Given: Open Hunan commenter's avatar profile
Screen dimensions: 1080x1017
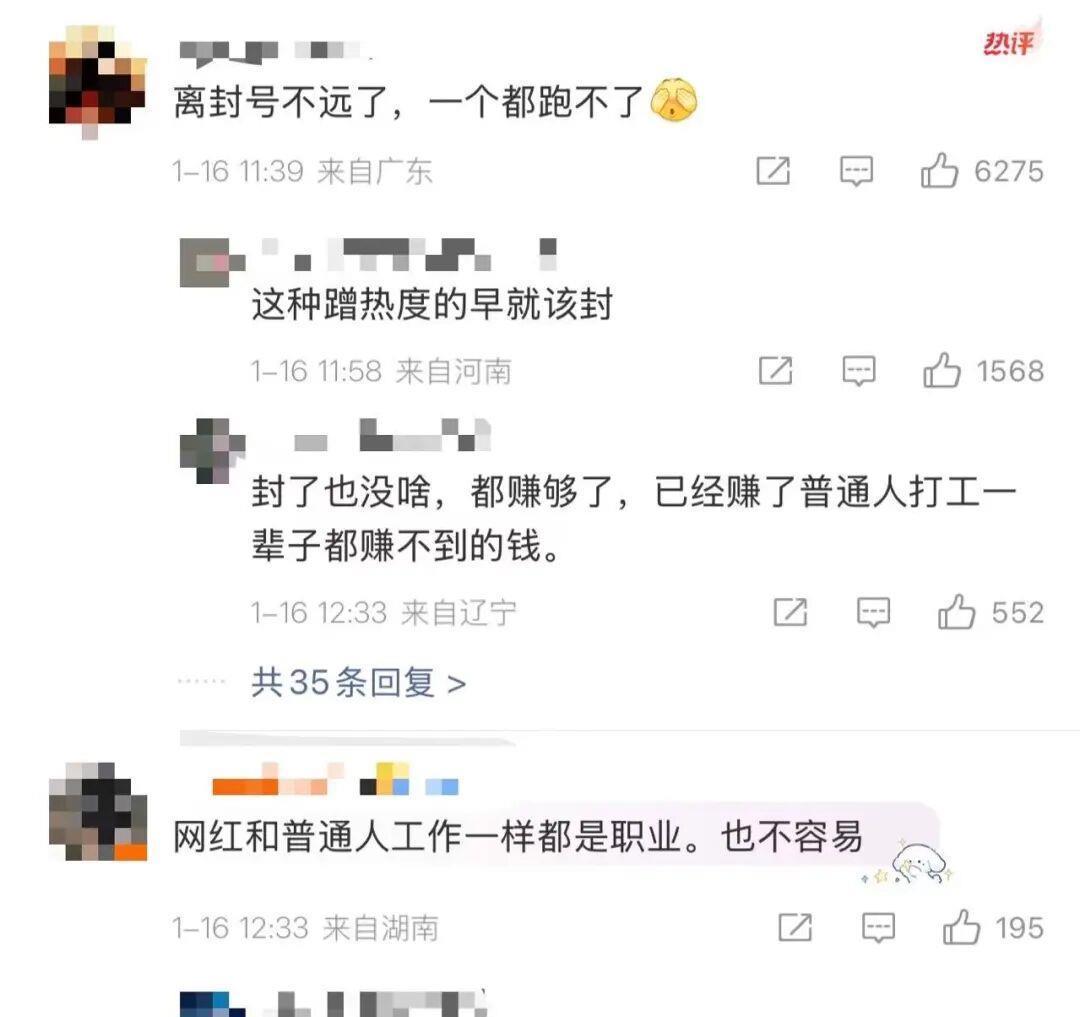Looking at the screenshot, I should click(98, 812).
